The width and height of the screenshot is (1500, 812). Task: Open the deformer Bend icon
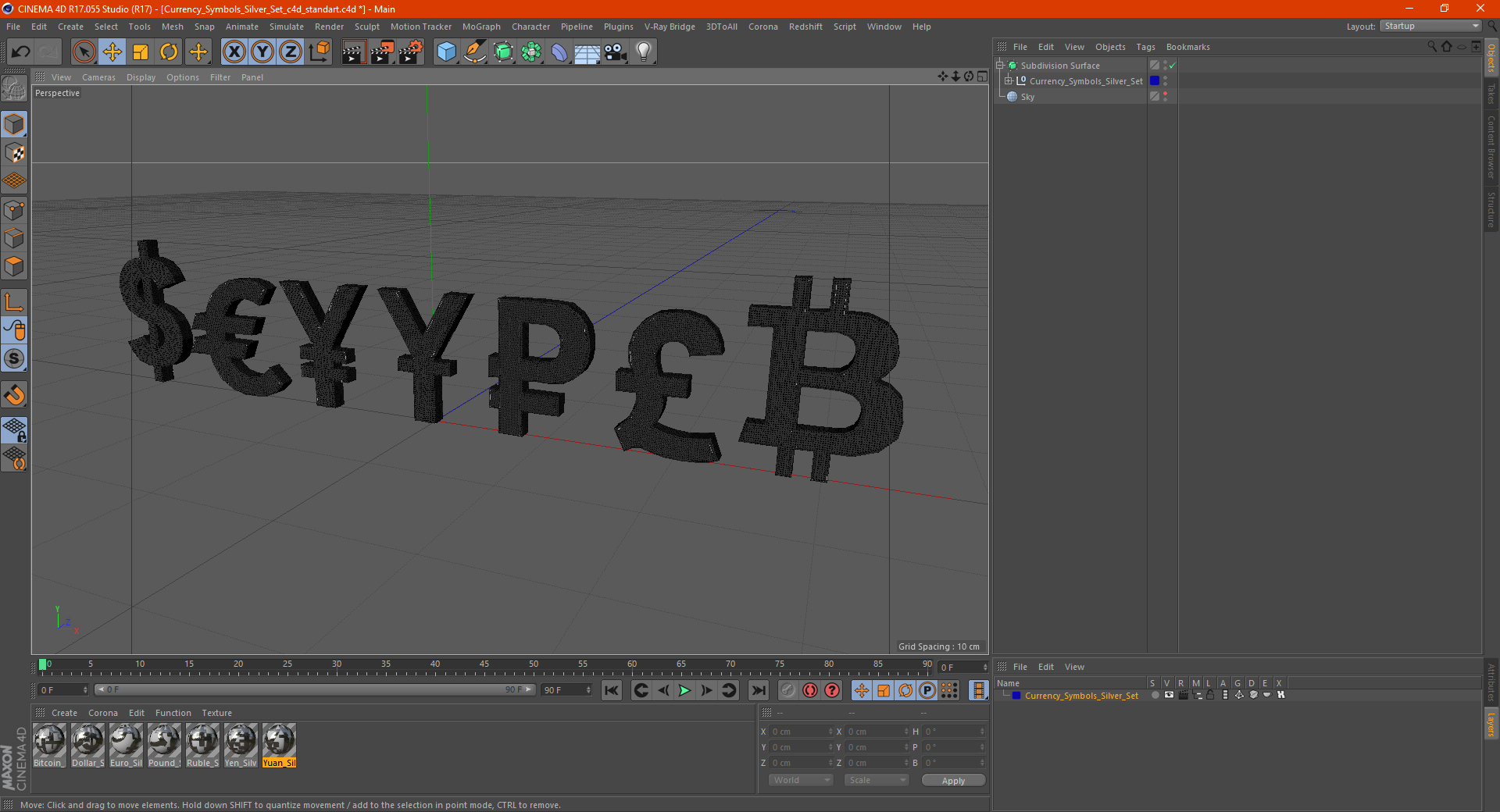tap(559, 52)
